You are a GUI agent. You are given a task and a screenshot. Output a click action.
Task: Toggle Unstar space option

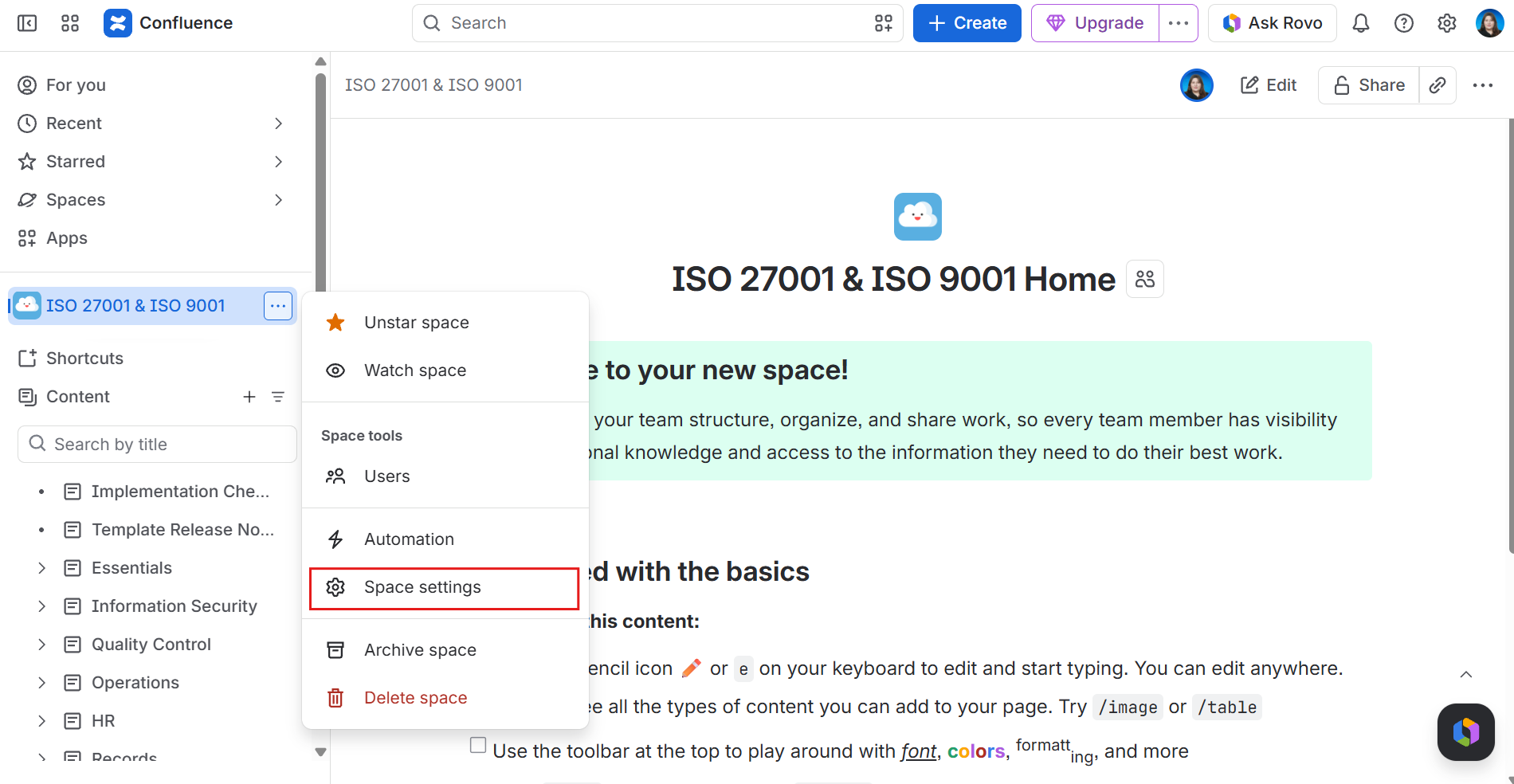coord(445,323)
